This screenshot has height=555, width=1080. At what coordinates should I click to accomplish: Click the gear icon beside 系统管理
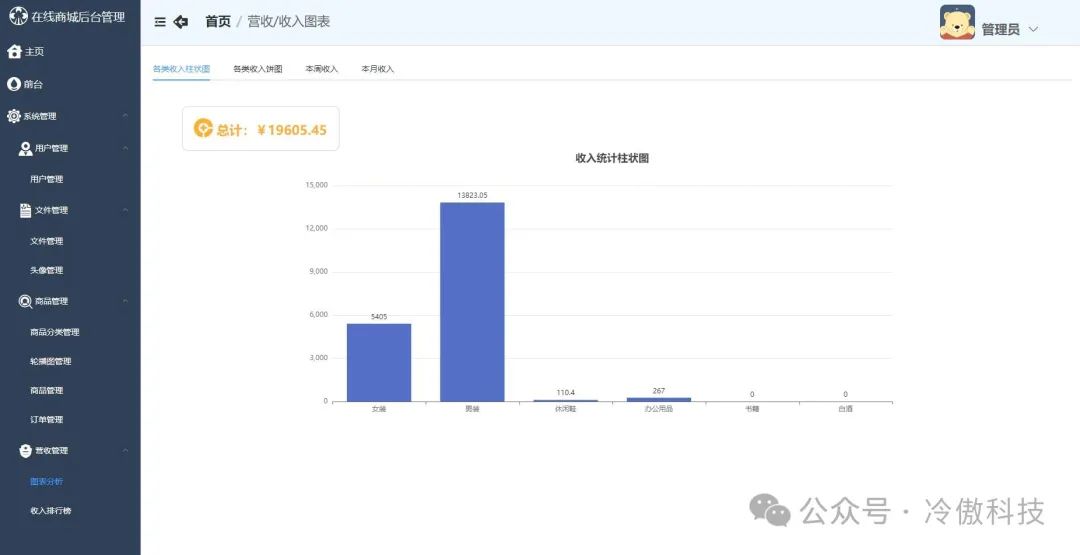14,116
